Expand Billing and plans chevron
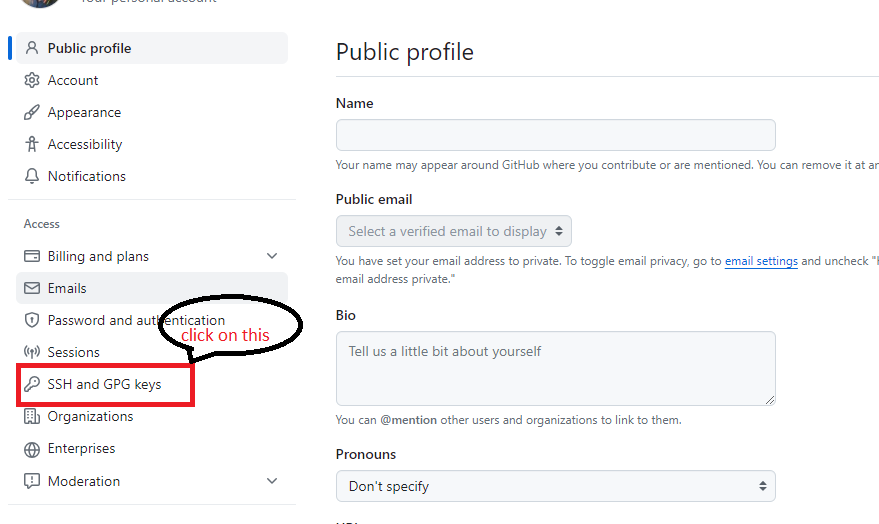This screenshot has width=879, height=524. [x=272, y=256]
